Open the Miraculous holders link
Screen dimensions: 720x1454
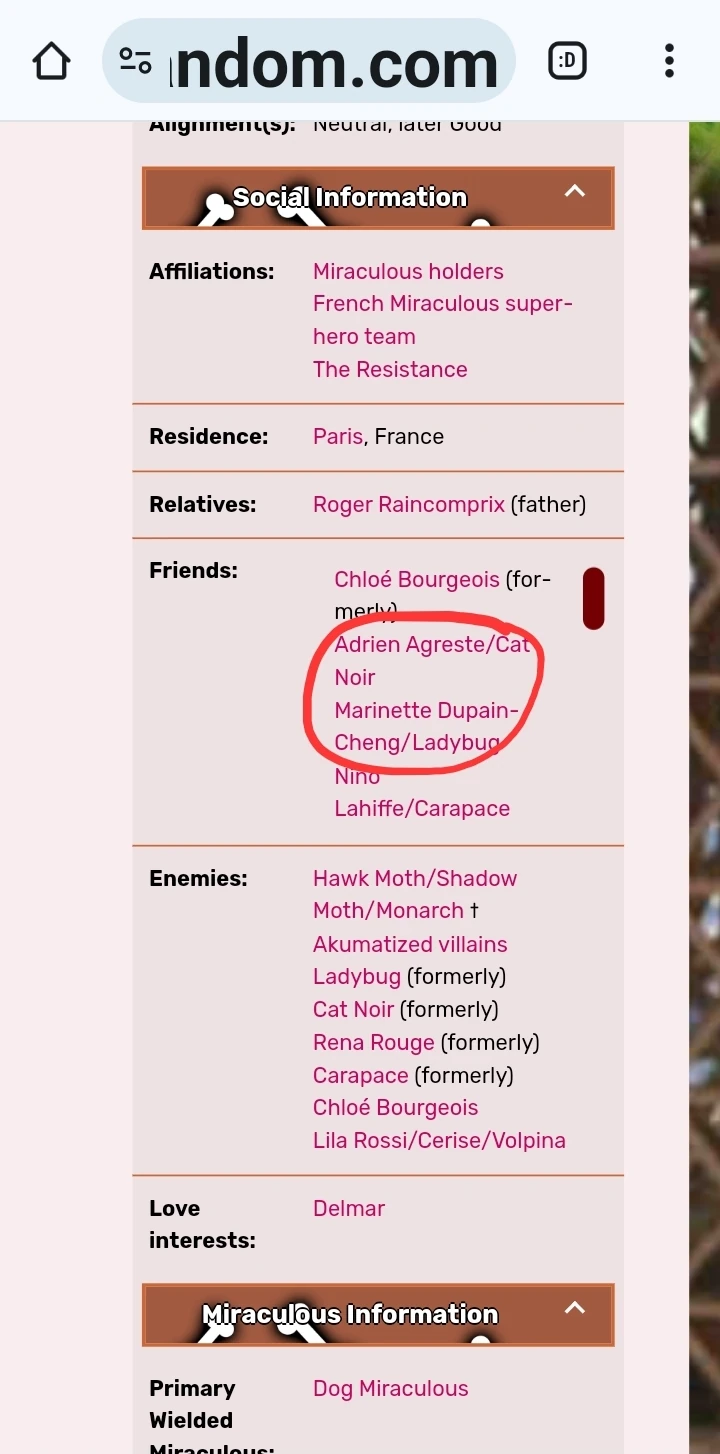(x=408, y=271)
